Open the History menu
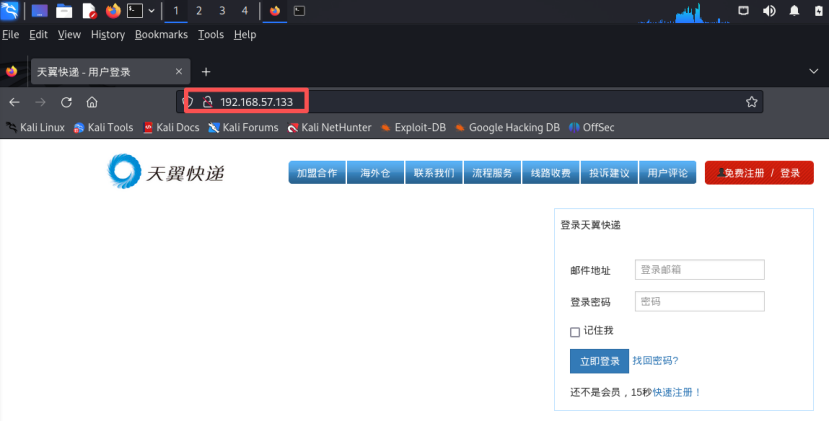The height and width of the screenshot is (422, 829). pyautogui.click(x=108, y=35)
